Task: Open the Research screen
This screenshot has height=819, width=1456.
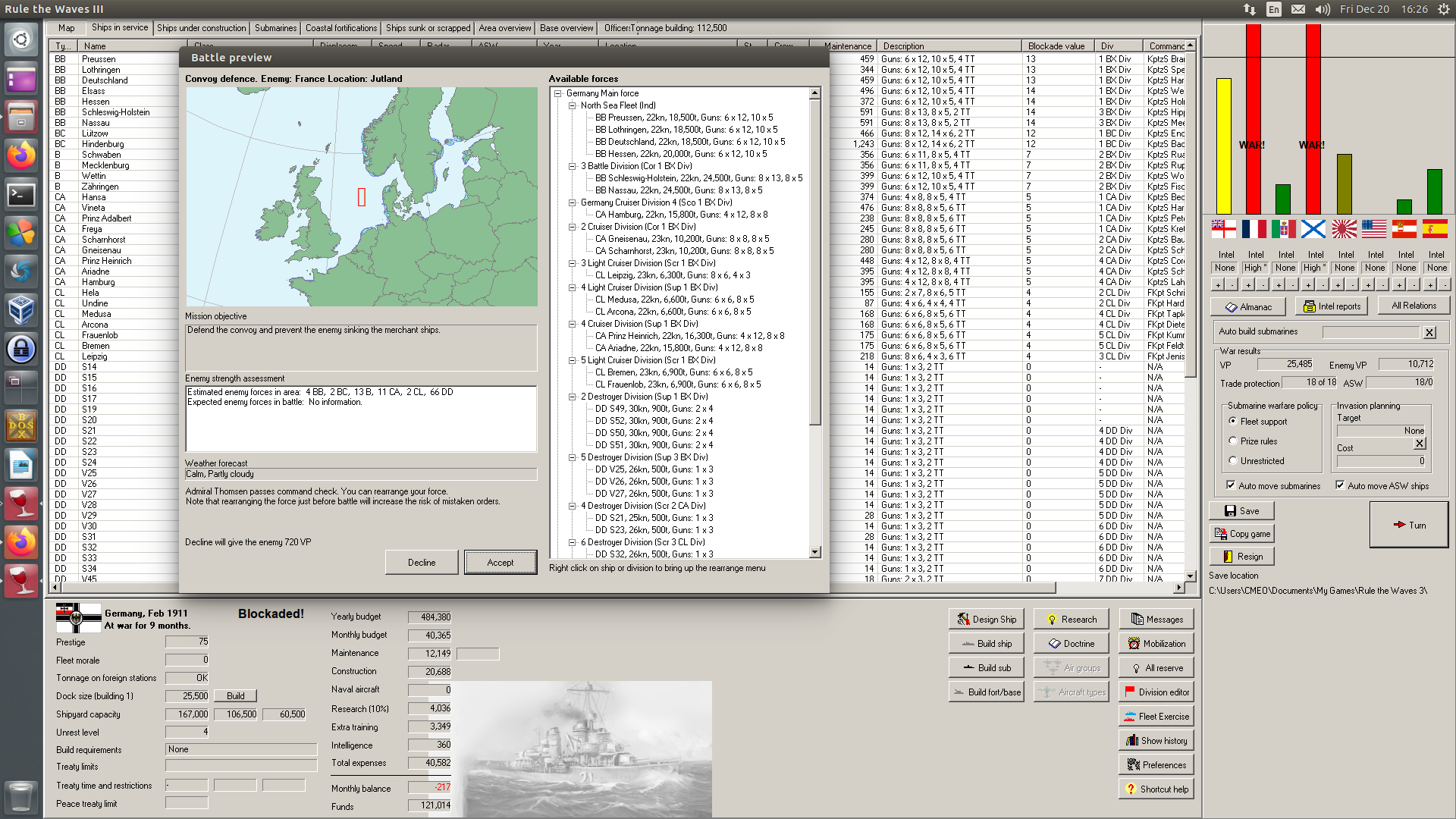Action: click(1071, 619)
